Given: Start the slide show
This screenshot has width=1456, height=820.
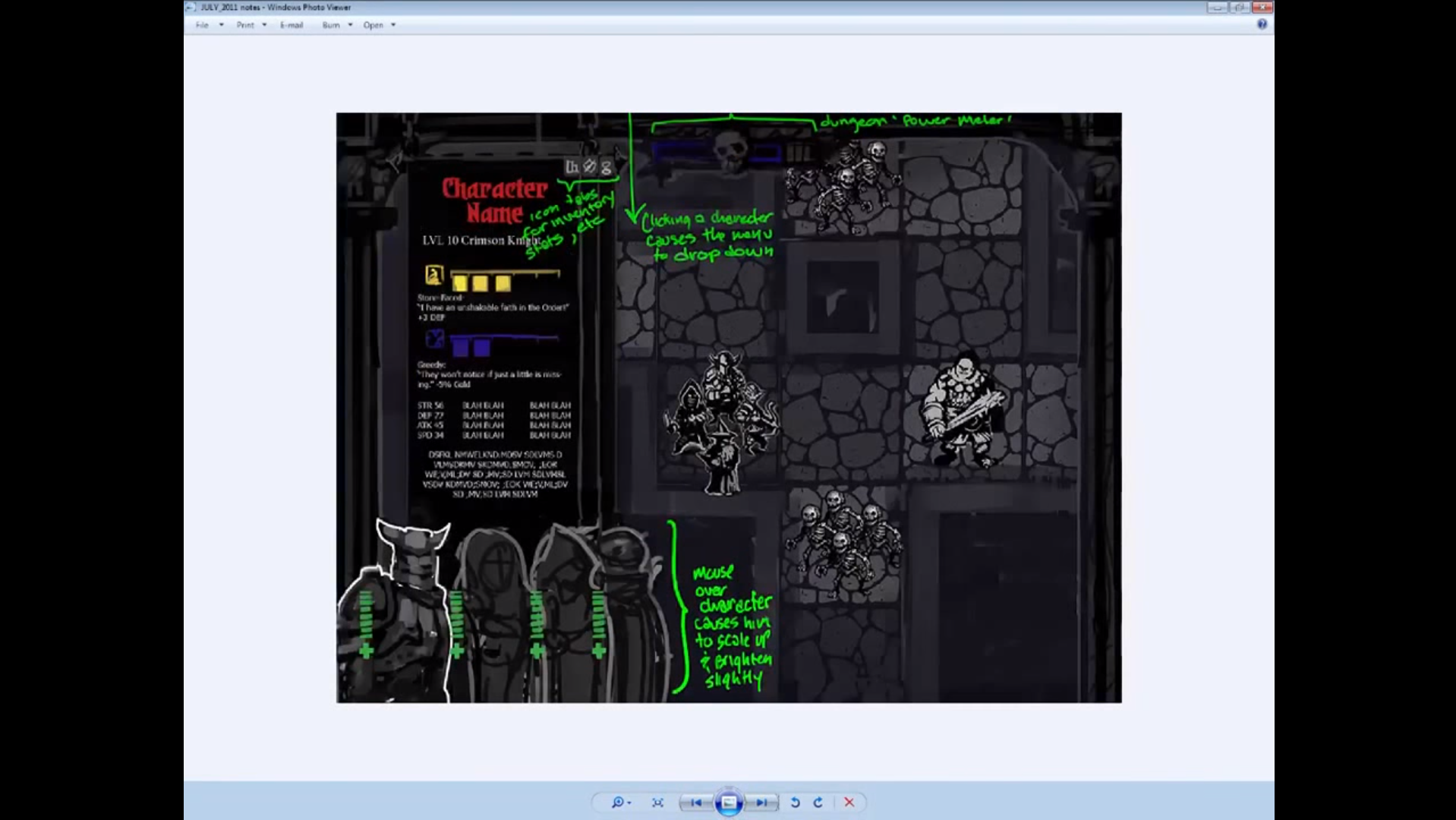Looking at the screenshot, I should [729, 803].
